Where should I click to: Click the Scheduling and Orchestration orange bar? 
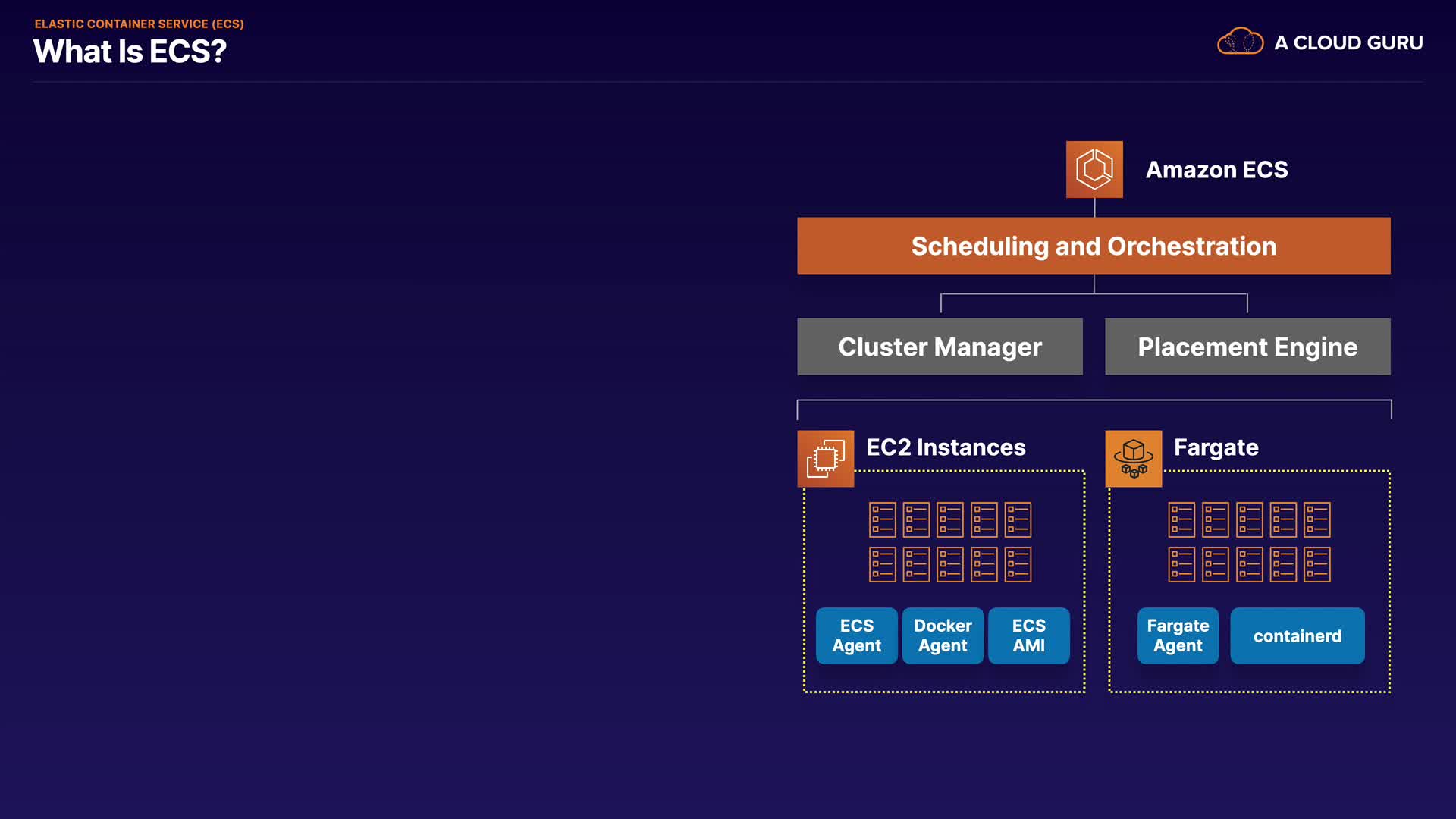(1094, 246)
